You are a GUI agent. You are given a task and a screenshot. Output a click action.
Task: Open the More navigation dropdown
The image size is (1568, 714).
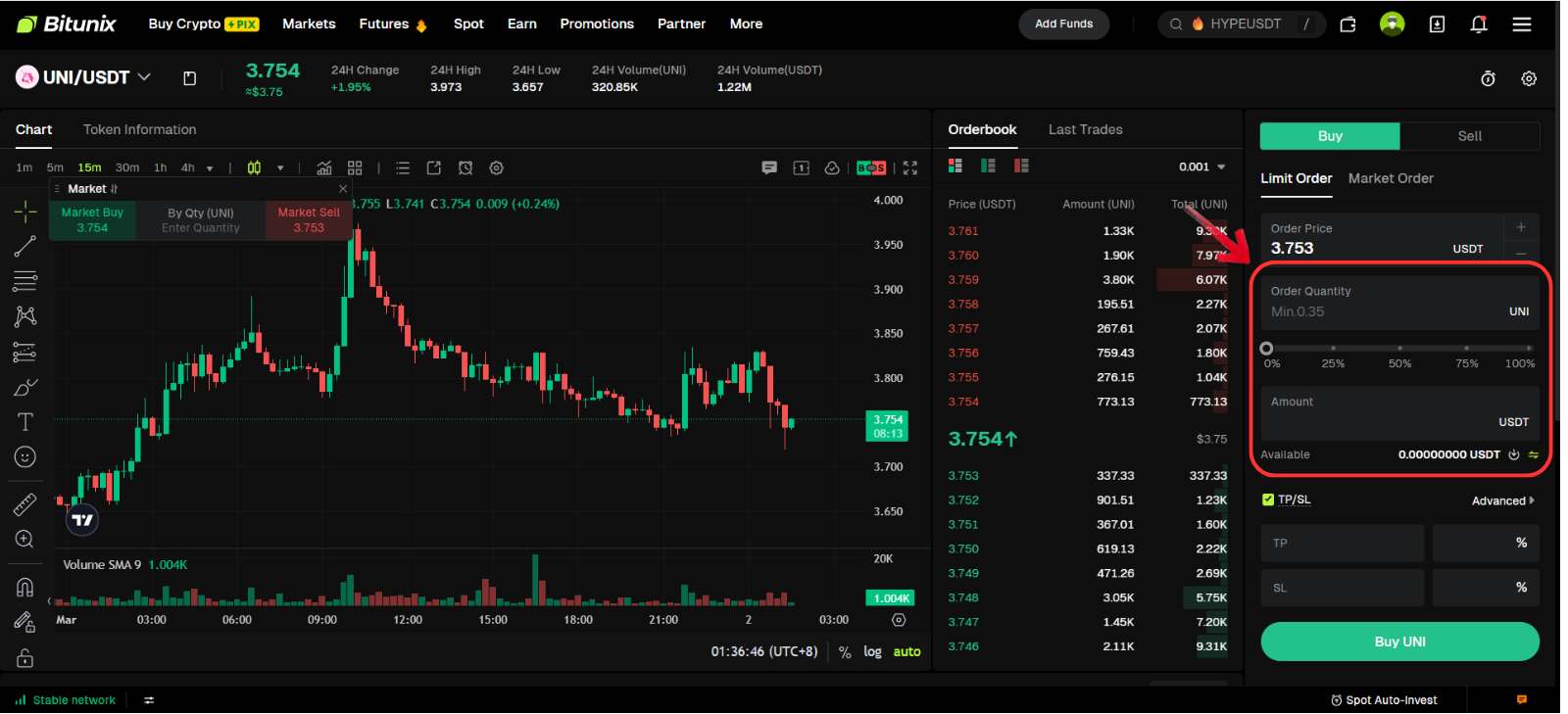click(746, 24)
